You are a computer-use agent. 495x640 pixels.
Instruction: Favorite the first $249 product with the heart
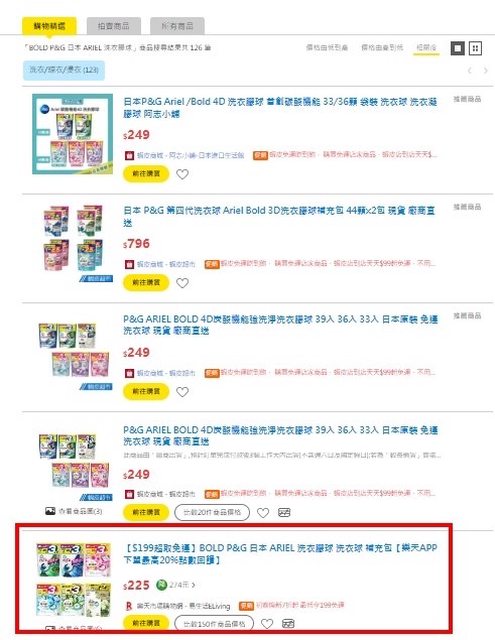point(182,174)
